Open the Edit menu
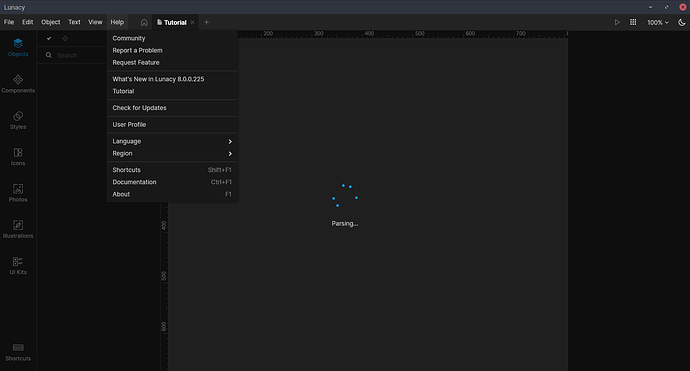 [27, 22]
